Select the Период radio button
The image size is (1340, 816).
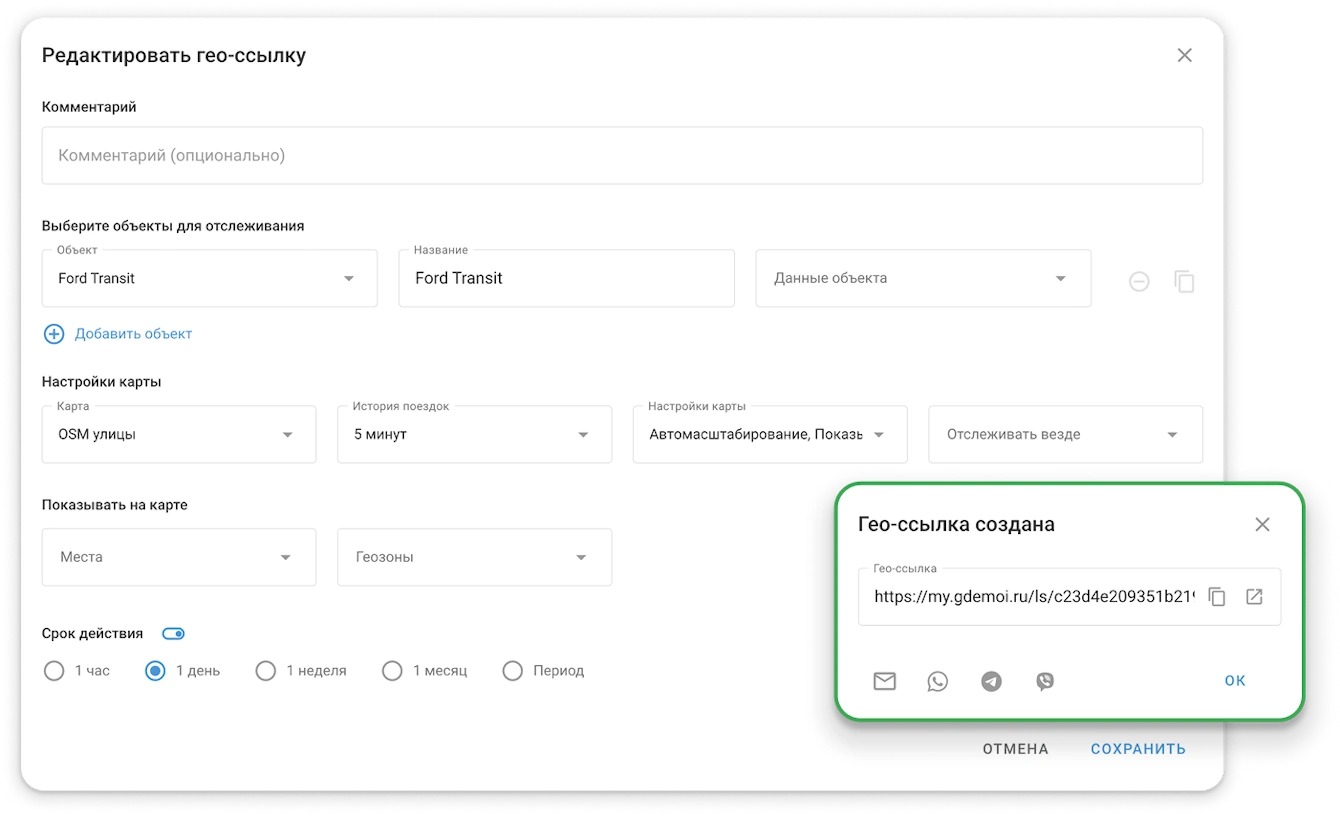(x=512, y=671)
